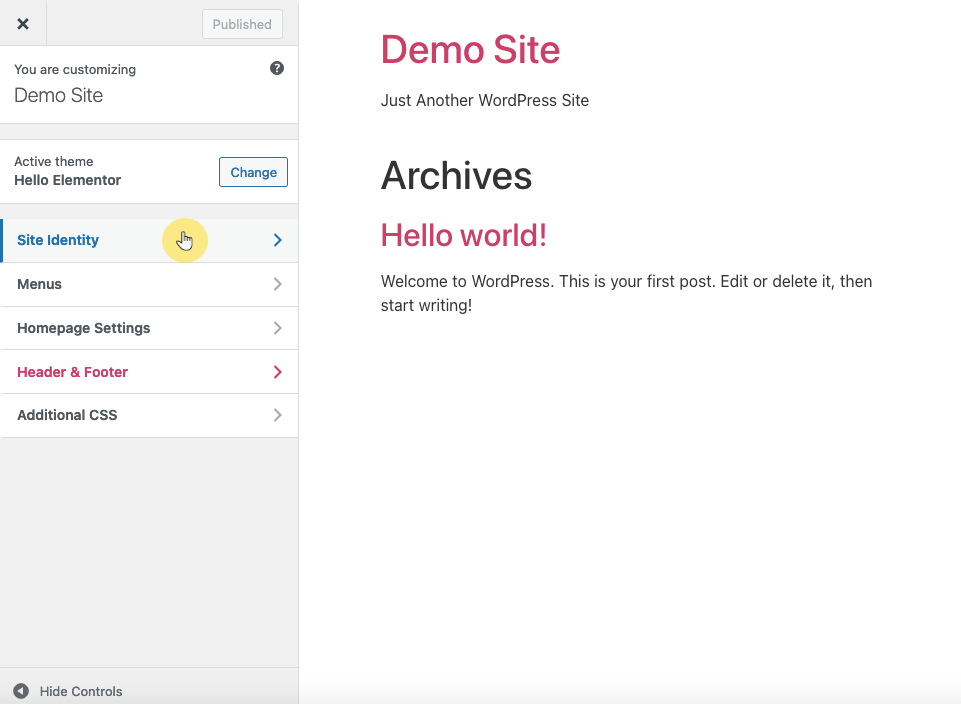
Task: Open the Menus section
Action: click(149, 284)
